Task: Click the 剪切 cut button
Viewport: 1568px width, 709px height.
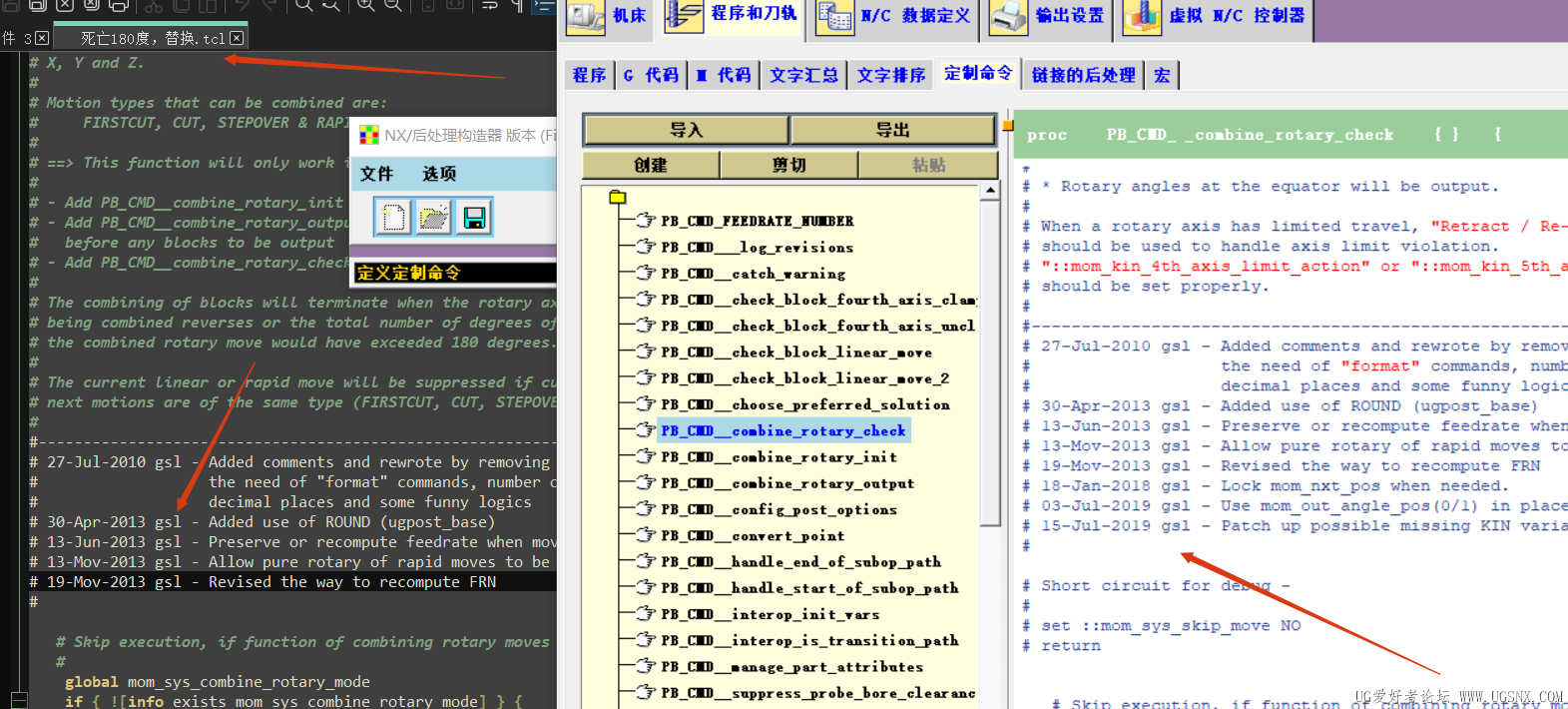Action: coord(788,165)
